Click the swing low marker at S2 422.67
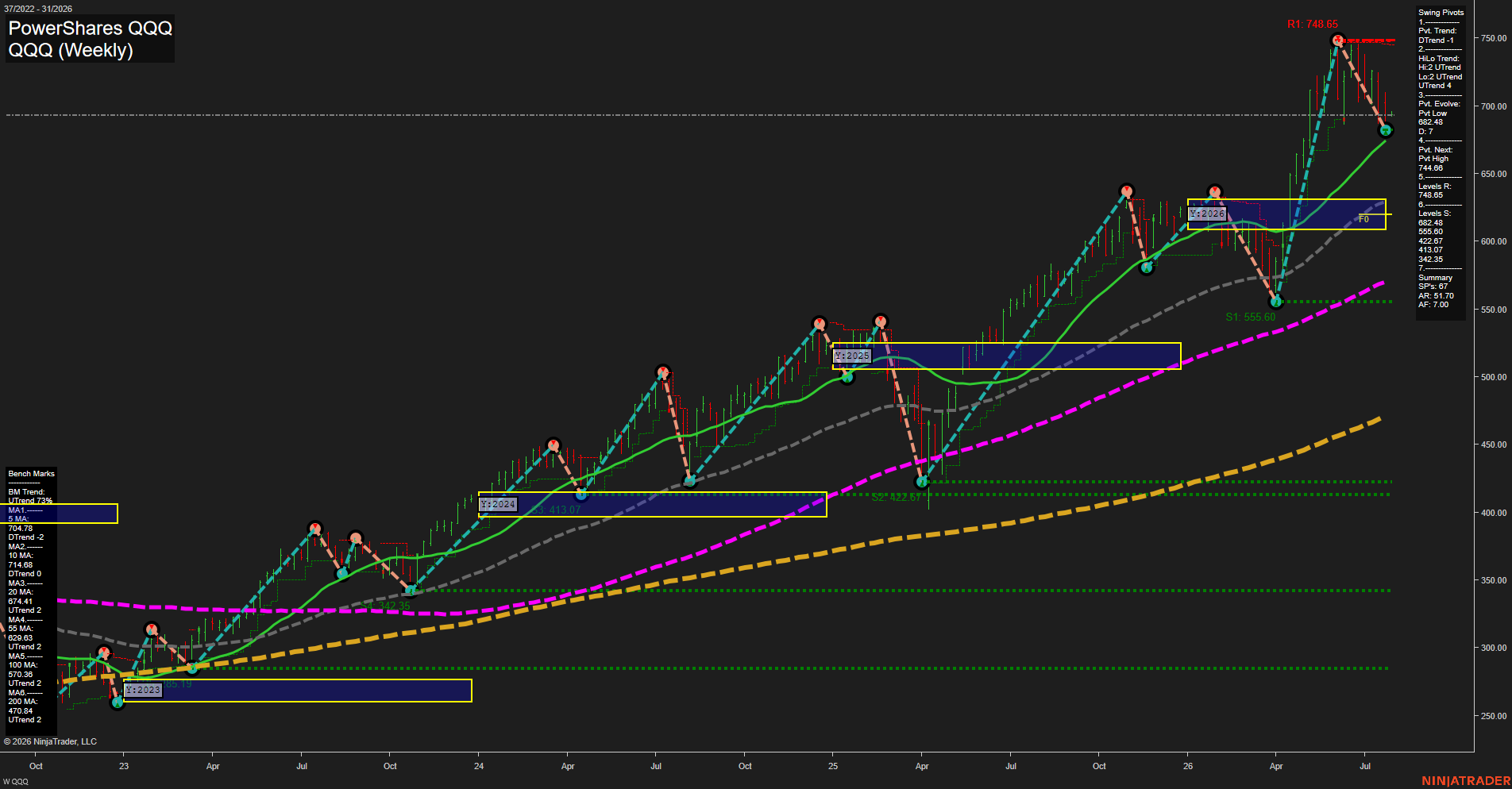1512x789 pixels. 921,482
